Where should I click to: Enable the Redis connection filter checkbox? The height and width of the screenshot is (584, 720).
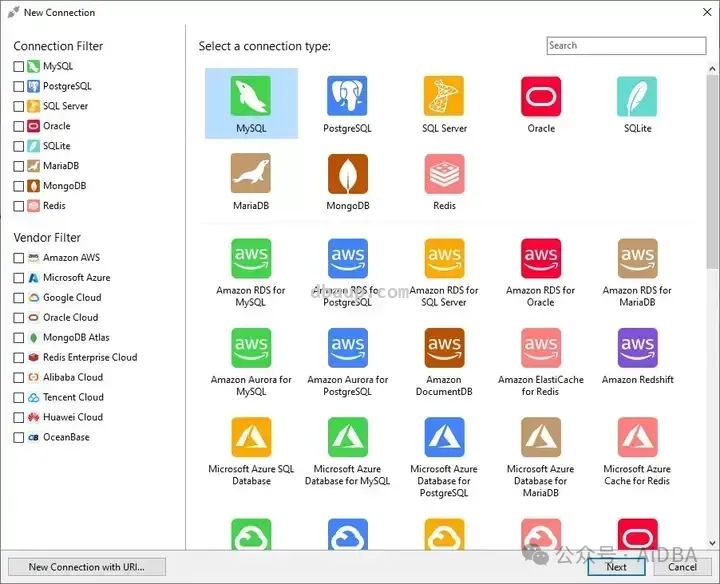(18, 206)
